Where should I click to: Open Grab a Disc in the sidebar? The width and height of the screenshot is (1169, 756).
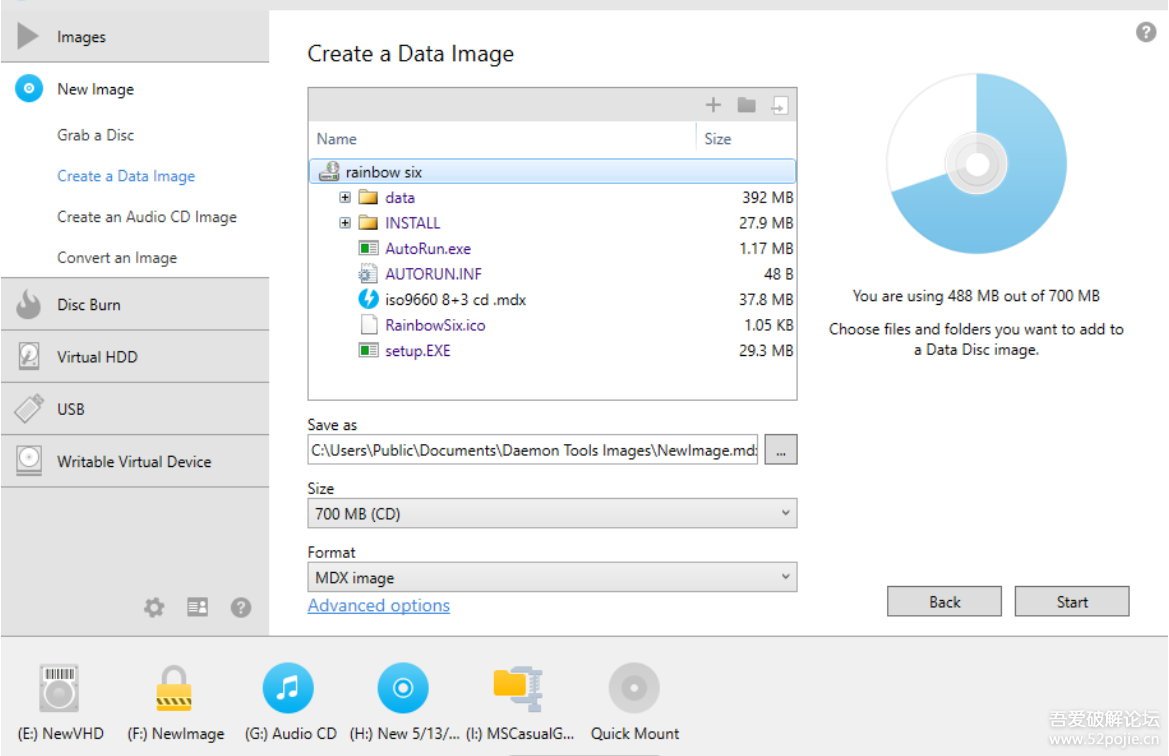pos(95,135)
